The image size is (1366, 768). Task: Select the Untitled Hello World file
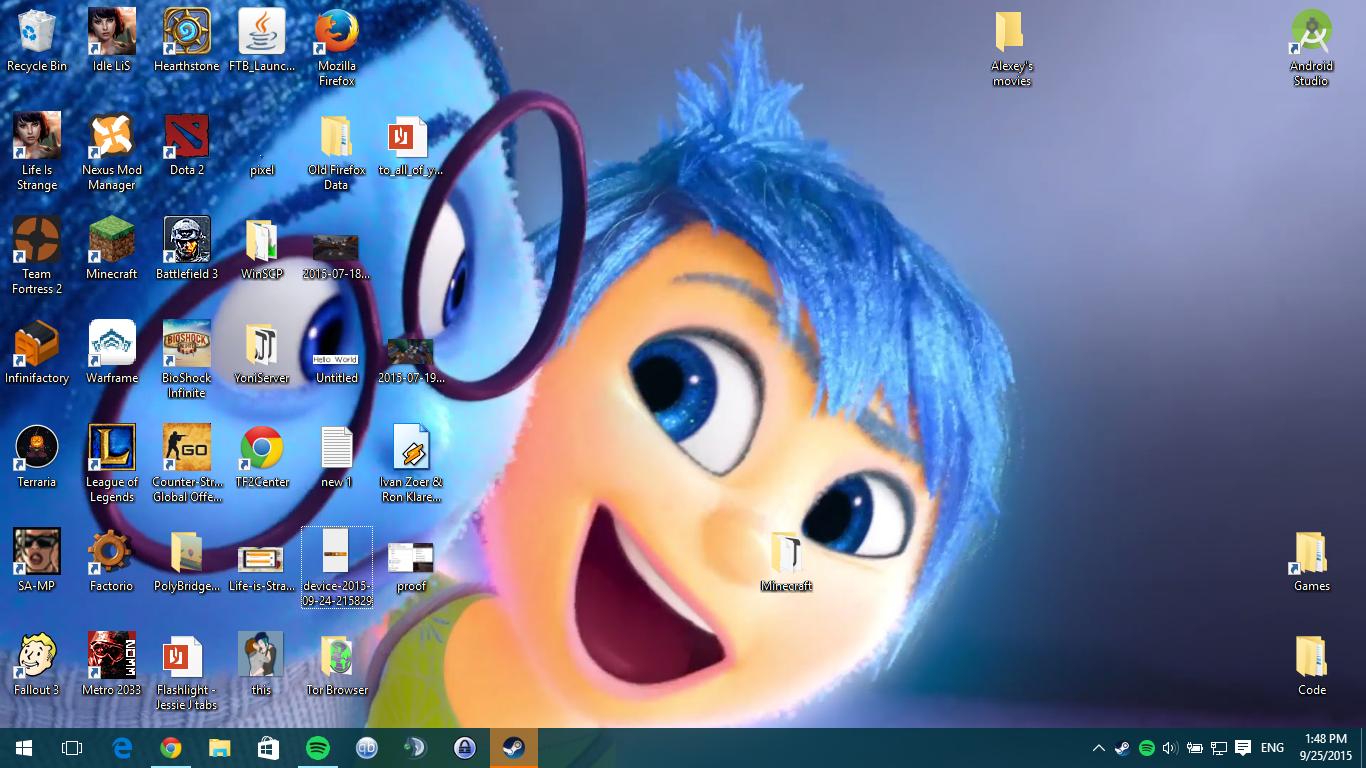(x=336, y=366)
